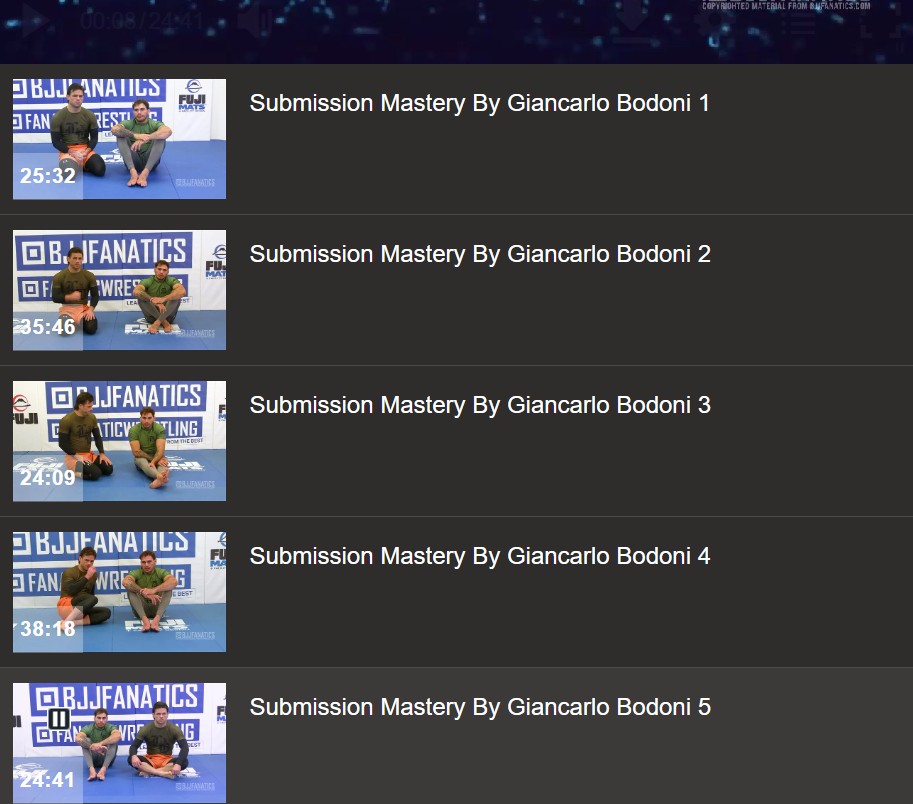Click the pause icon on video 5 thumbnail

coord(59,718)
